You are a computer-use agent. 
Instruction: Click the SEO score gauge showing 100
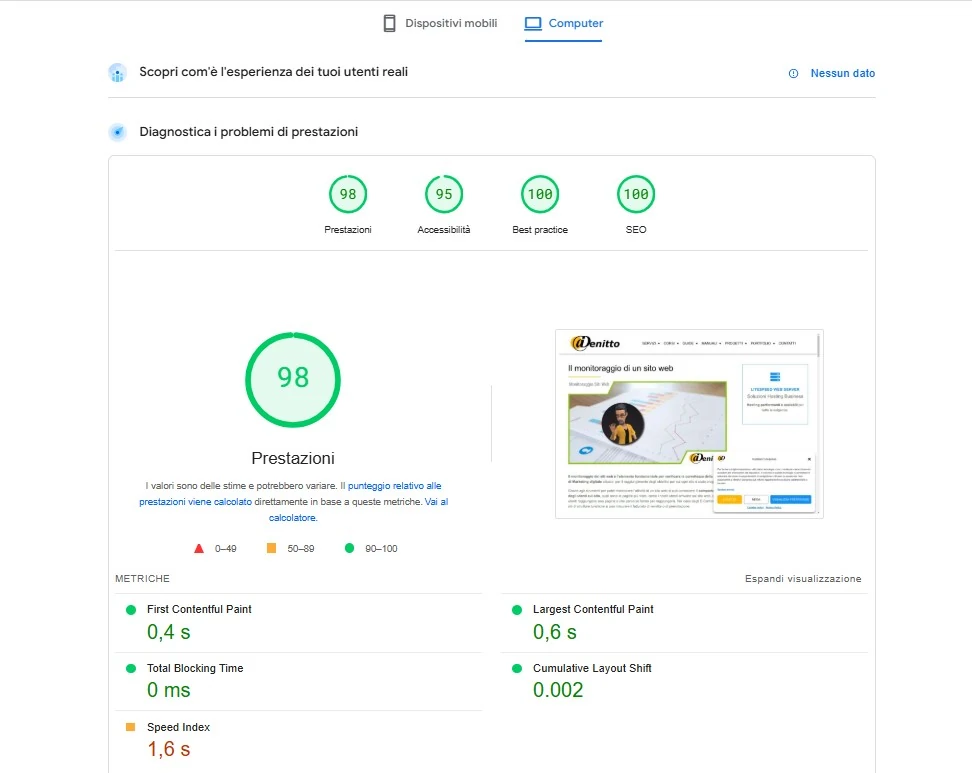tap(636, 194)
